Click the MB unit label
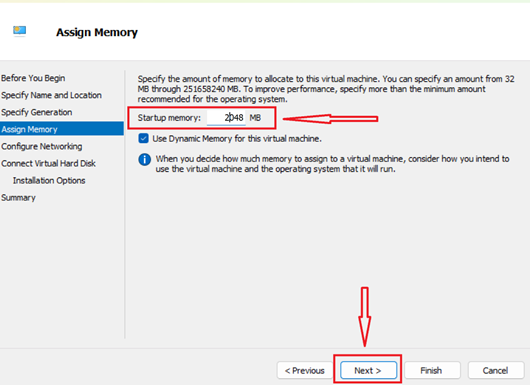Viewport: 530px width, 385px height. click(x=255, y=118)
